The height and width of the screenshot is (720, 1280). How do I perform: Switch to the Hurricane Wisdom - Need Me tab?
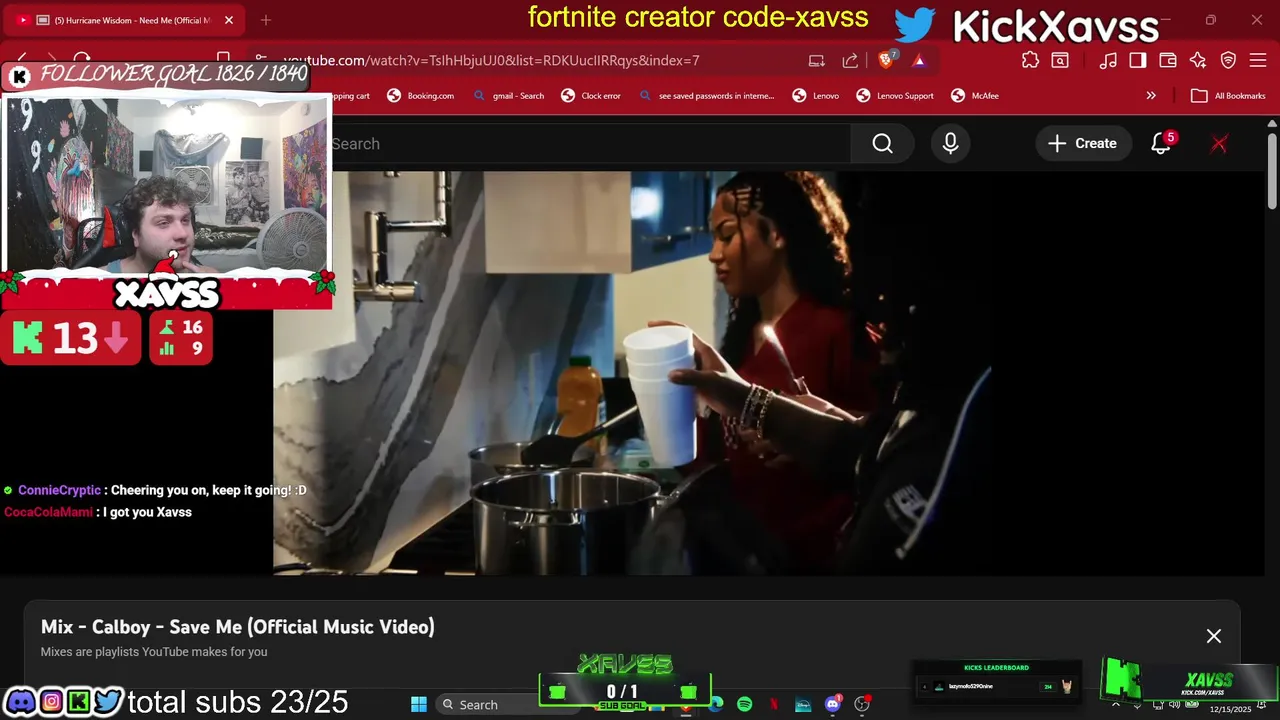pos(125,20)
